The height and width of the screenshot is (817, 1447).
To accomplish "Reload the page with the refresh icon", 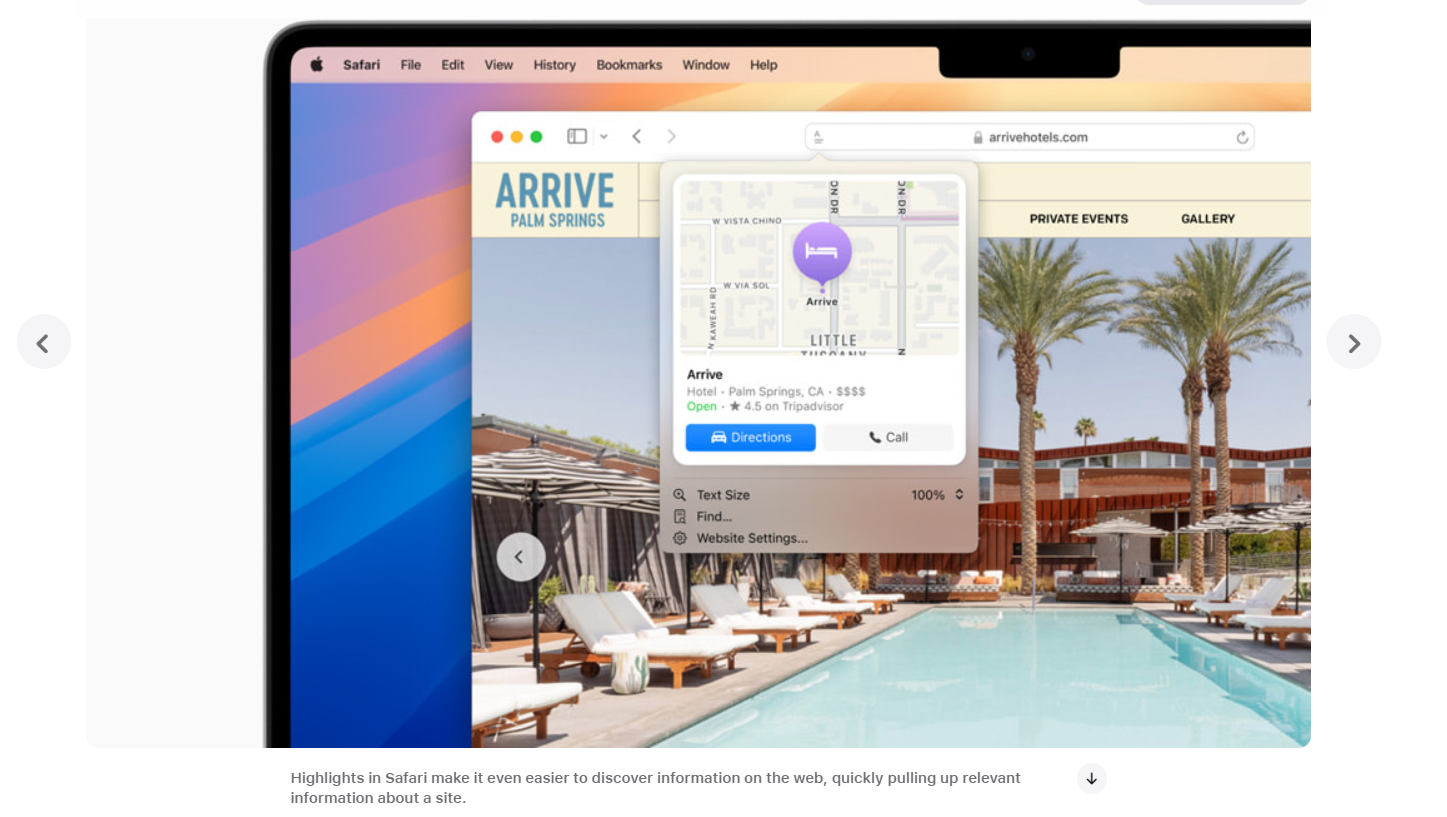I will (1242, 137).
